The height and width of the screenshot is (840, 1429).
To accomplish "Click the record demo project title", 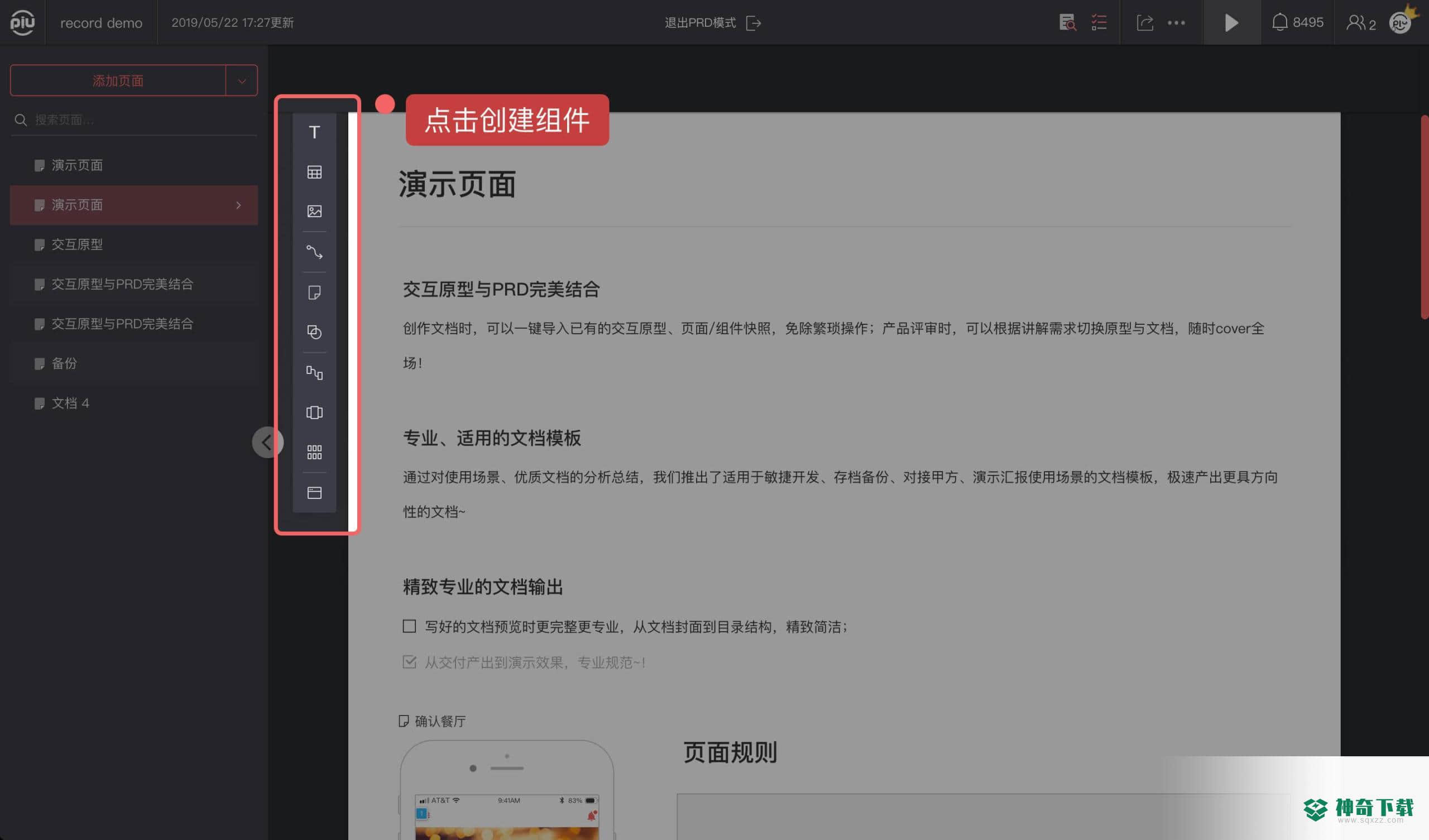I will coord(101,23).
